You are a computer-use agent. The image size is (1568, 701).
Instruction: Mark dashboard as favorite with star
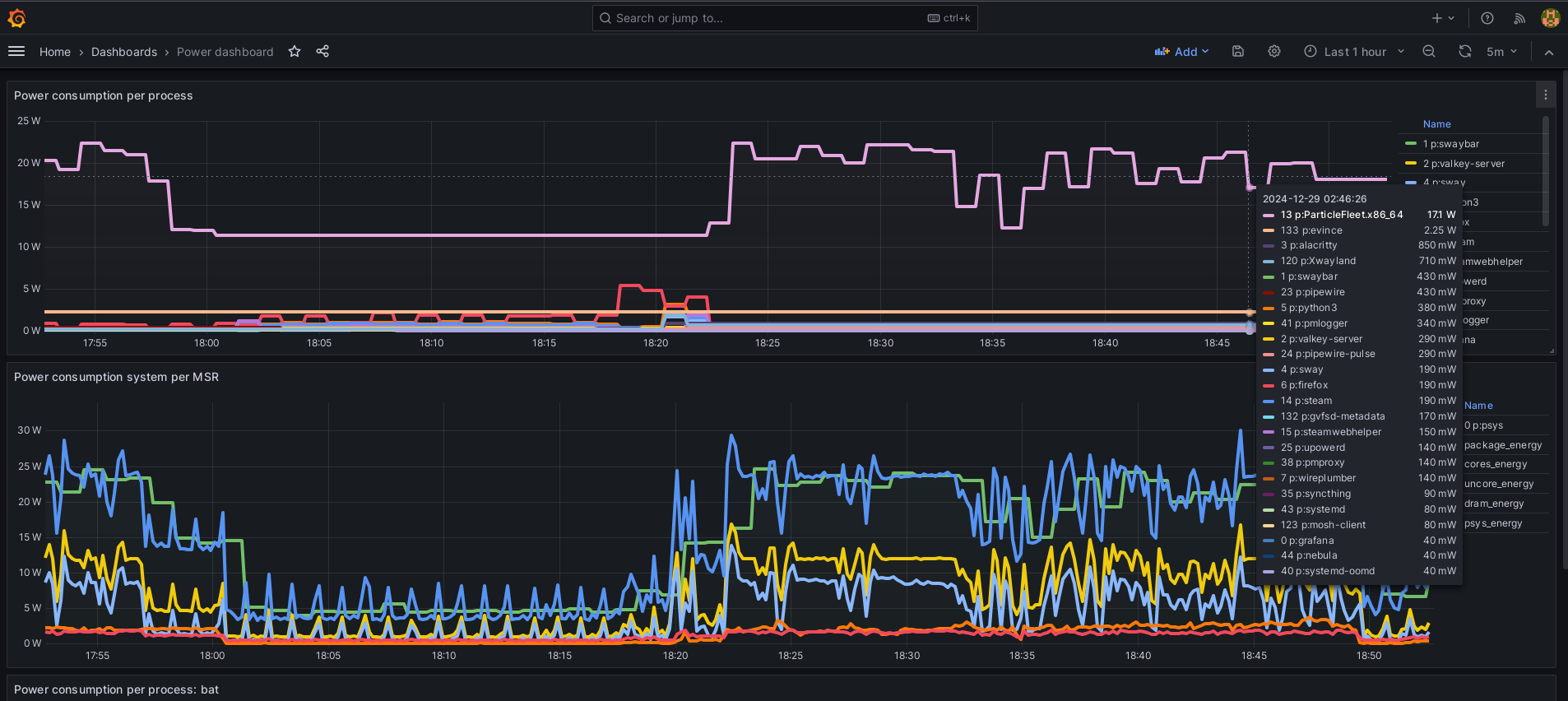(x=295, y=51)
